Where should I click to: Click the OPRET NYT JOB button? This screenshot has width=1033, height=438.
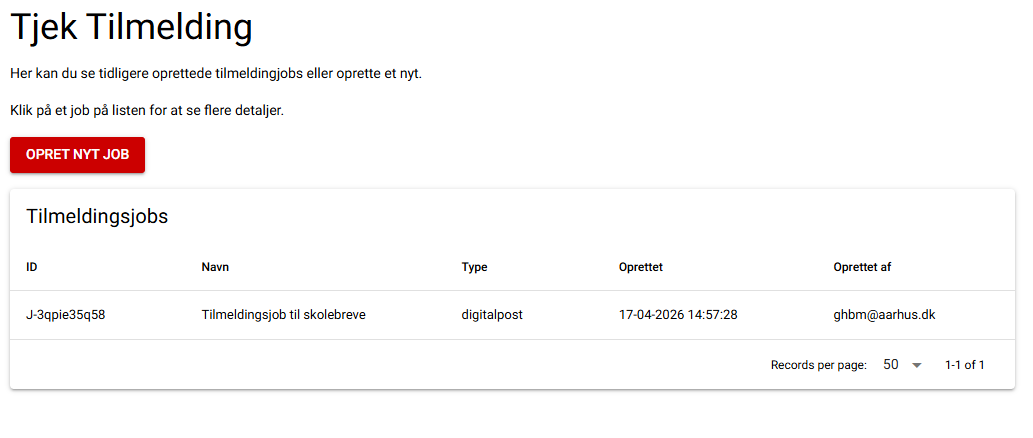click(77, 155)
